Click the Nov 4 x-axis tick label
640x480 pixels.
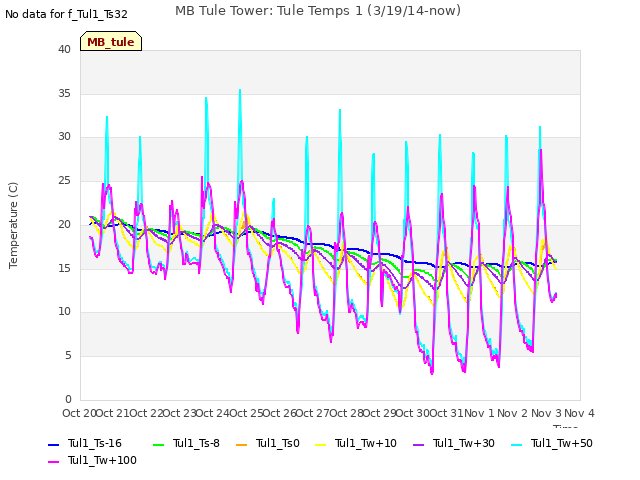coord(579,413)
